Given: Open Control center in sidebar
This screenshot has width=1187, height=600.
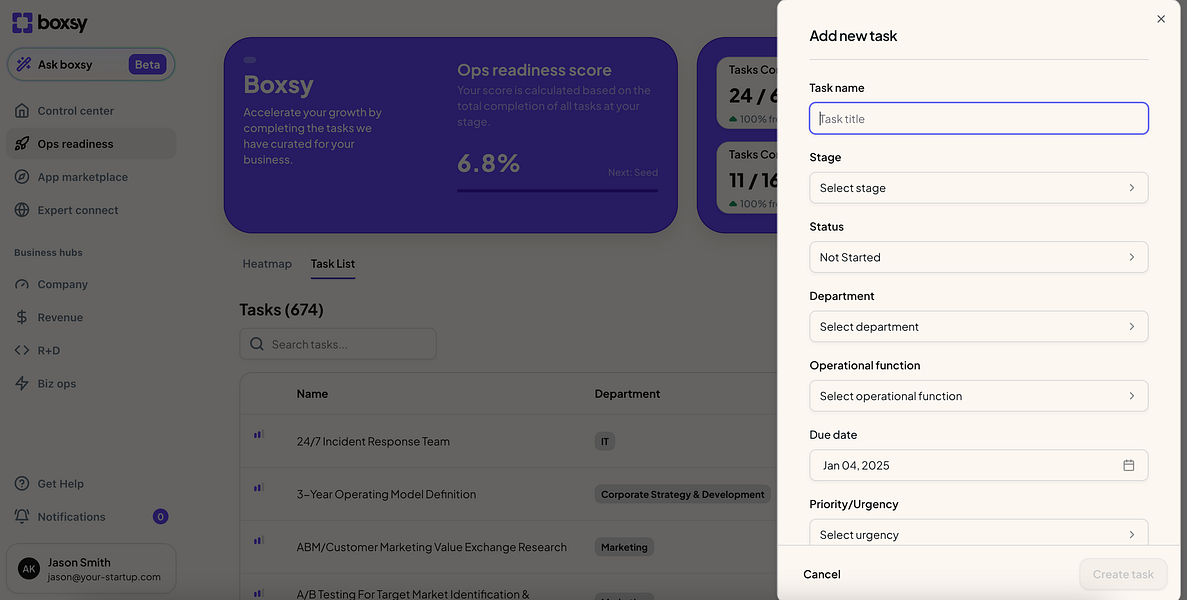Looking at the screenshot, I should (91, 110).
